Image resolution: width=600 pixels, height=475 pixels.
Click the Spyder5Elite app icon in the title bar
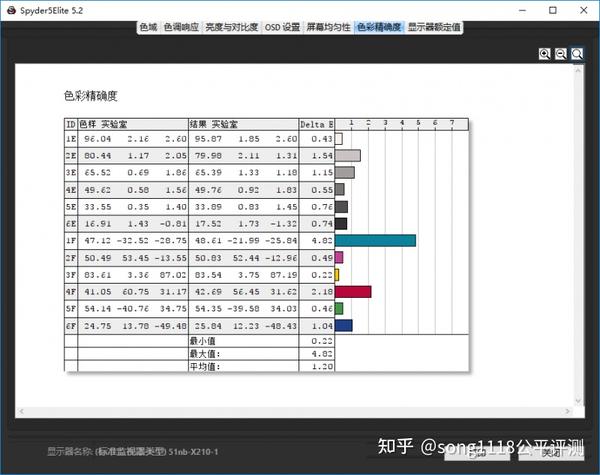point(11,10)
